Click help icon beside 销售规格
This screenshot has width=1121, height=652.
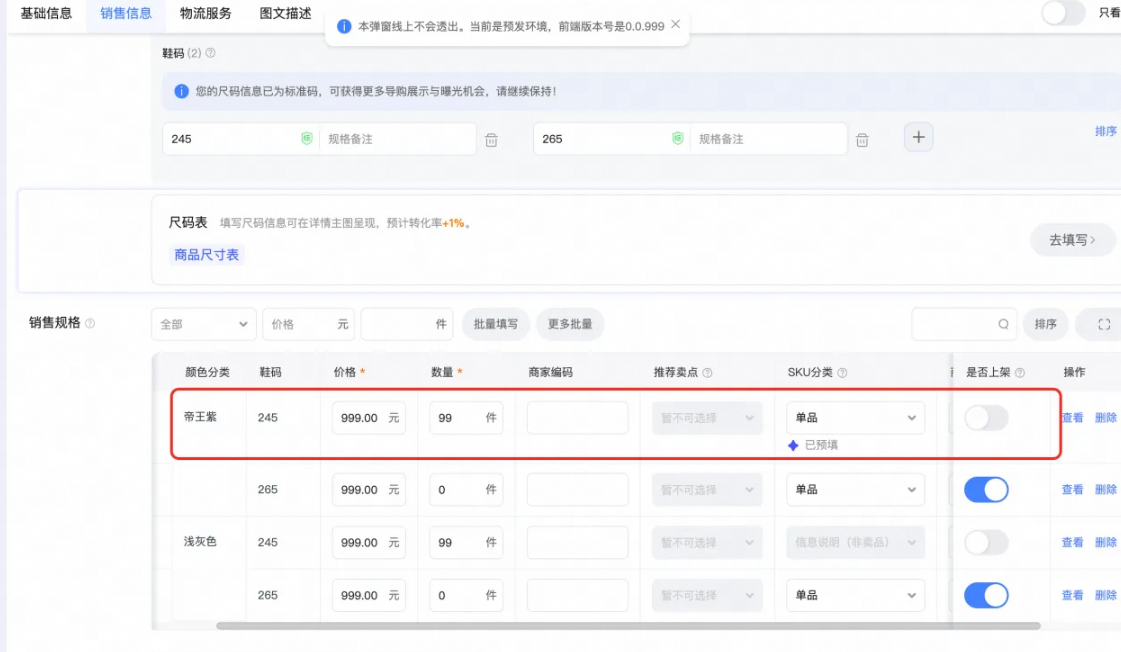(90, 323)
